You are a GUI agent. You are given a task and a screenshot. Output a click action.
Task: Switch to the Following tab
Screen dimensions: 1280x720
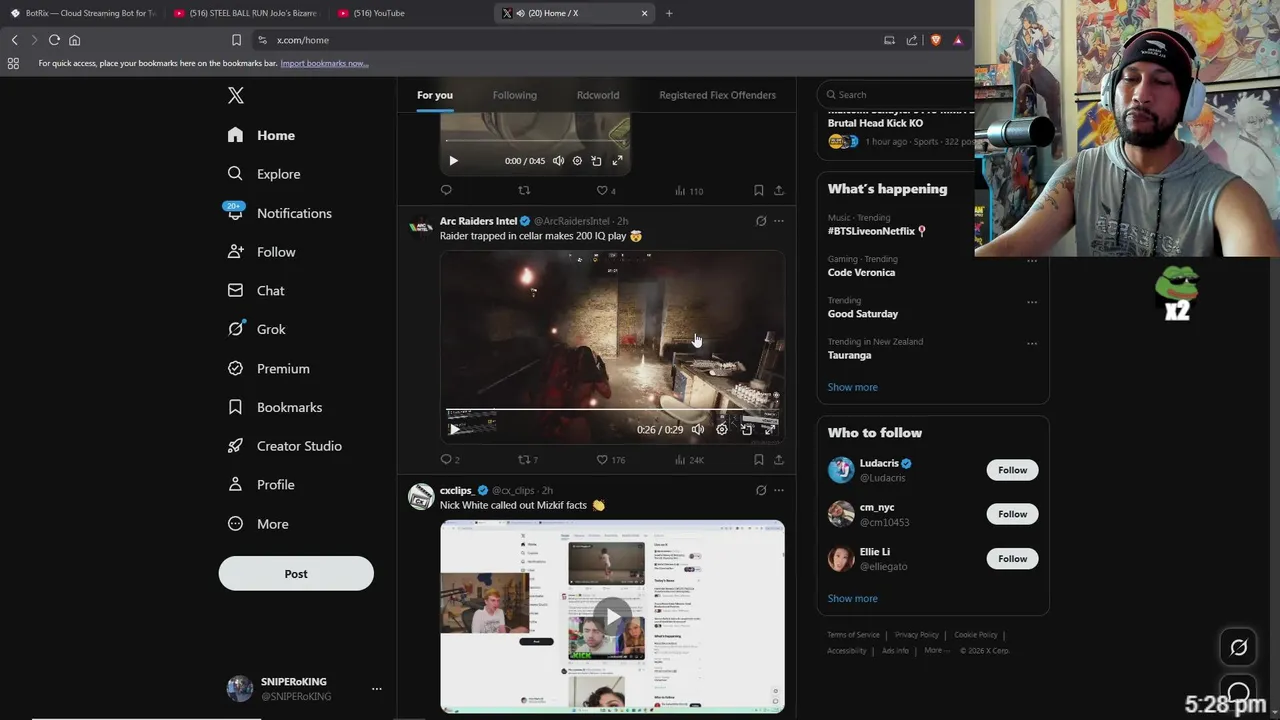point(515,95)
